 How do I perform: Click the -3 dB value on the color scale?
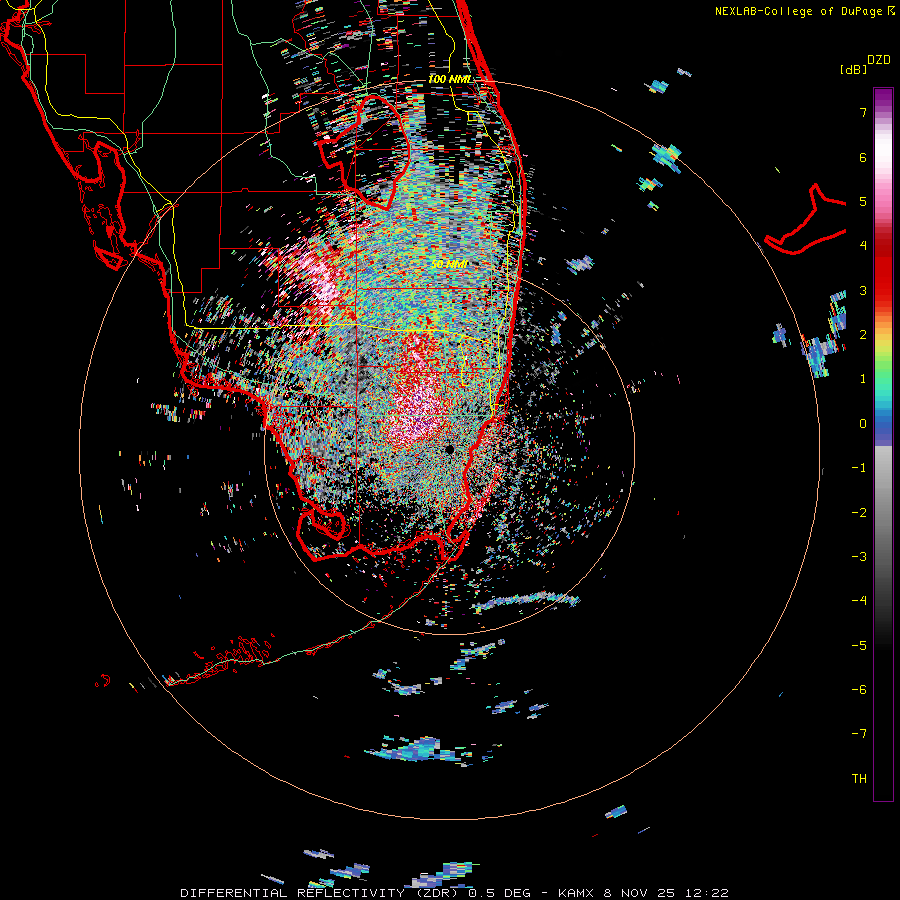(x=859, y=557)
